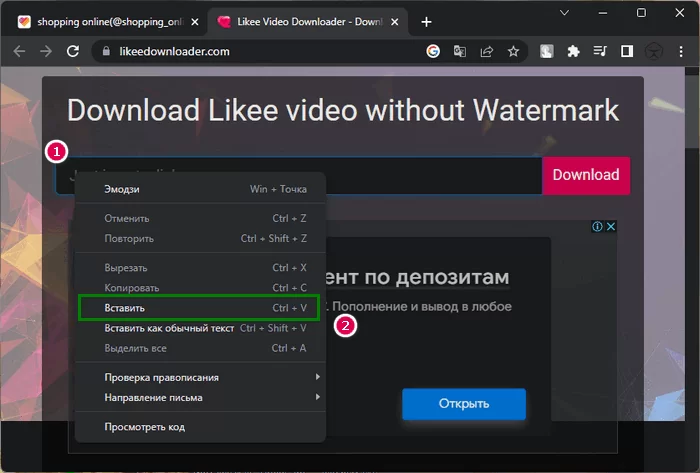Open the Extensions puzzle icon

[573, 51]
